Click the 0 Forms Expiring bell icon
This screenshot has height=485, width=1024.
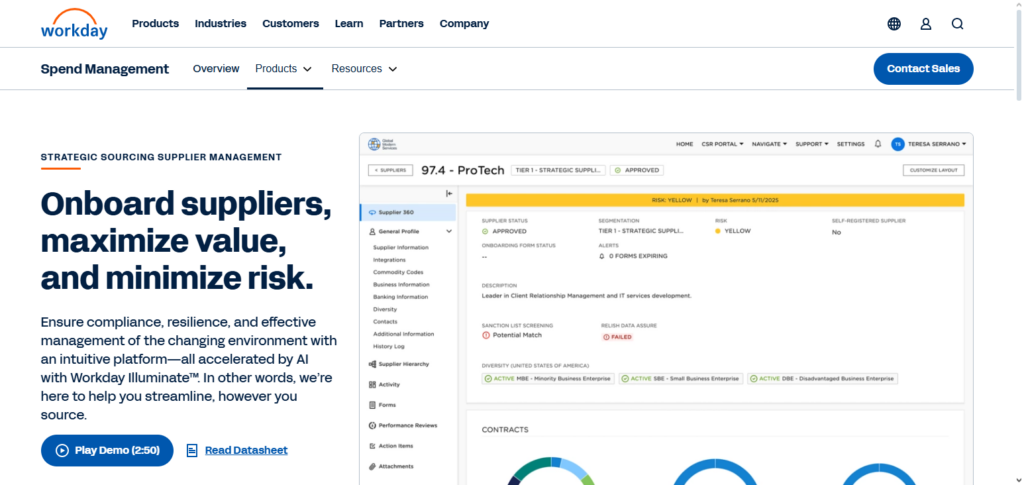coord(602,257)
